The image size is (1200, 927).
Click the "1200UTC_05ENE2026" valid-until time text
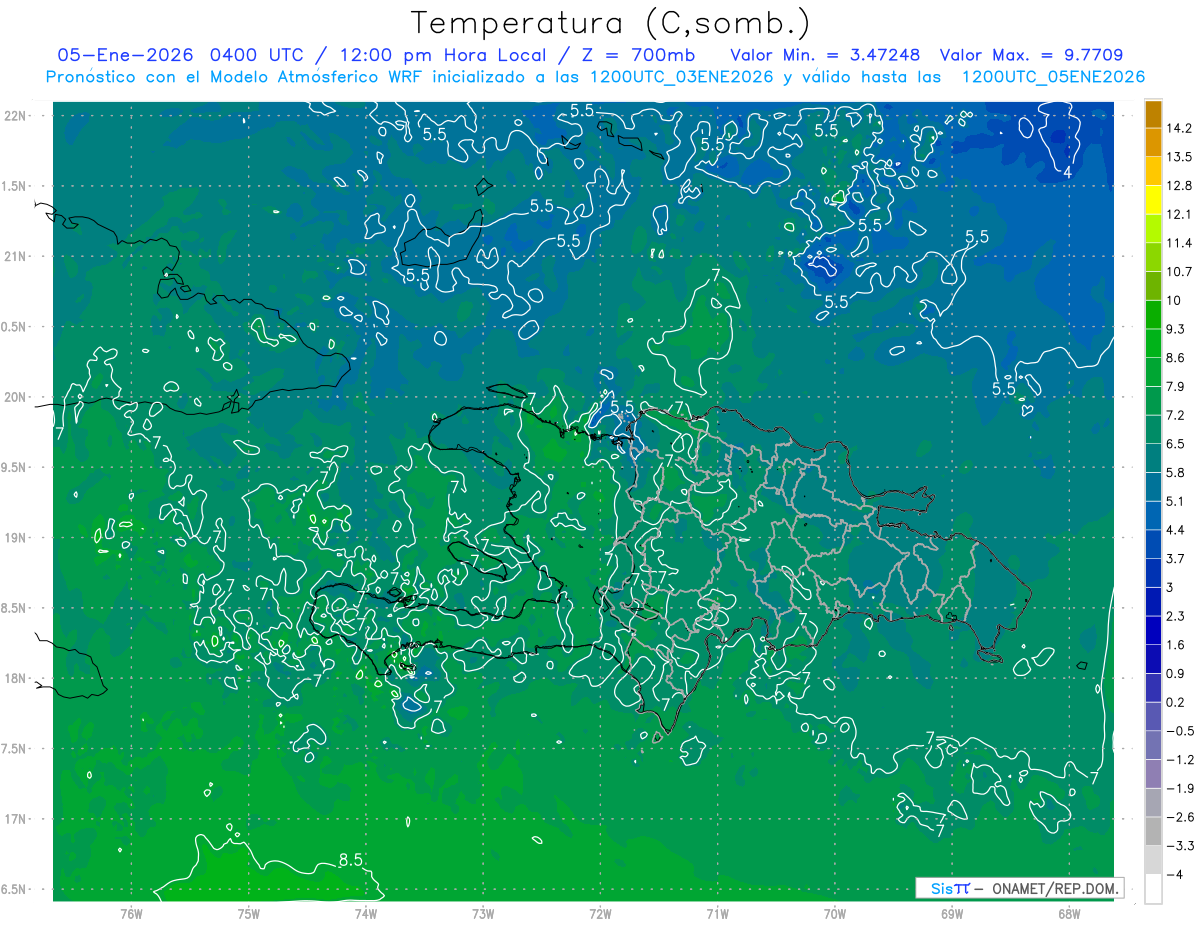point(1053,77)
